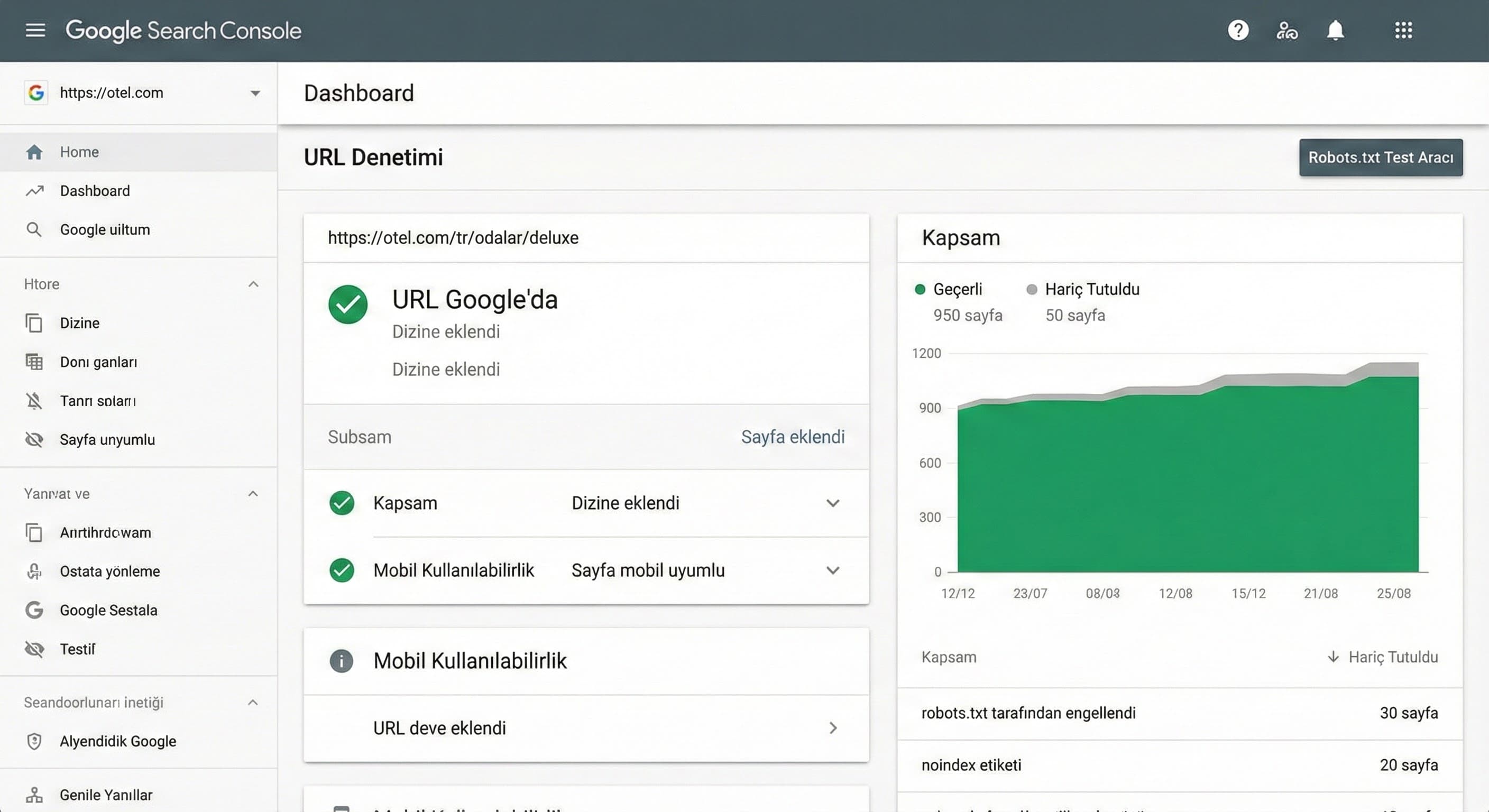Select the Home house icon in sidebar

point(35,151)
